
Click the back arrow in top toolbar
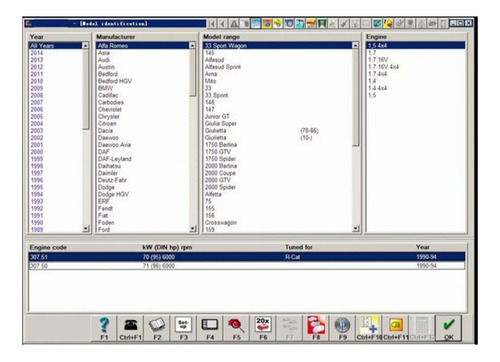coord(223,23)
